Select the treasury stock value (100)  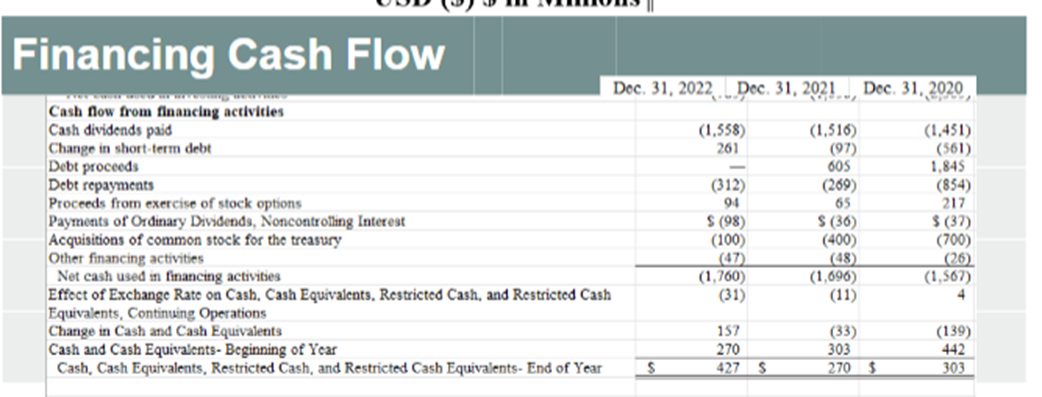pos(728,239)
